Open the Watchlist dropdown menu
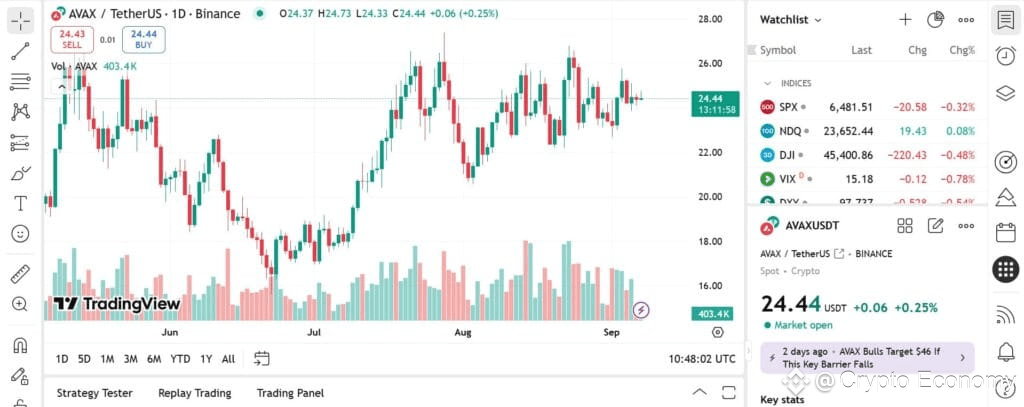This screenshot has width=1024, height=407. click(790, 20)
